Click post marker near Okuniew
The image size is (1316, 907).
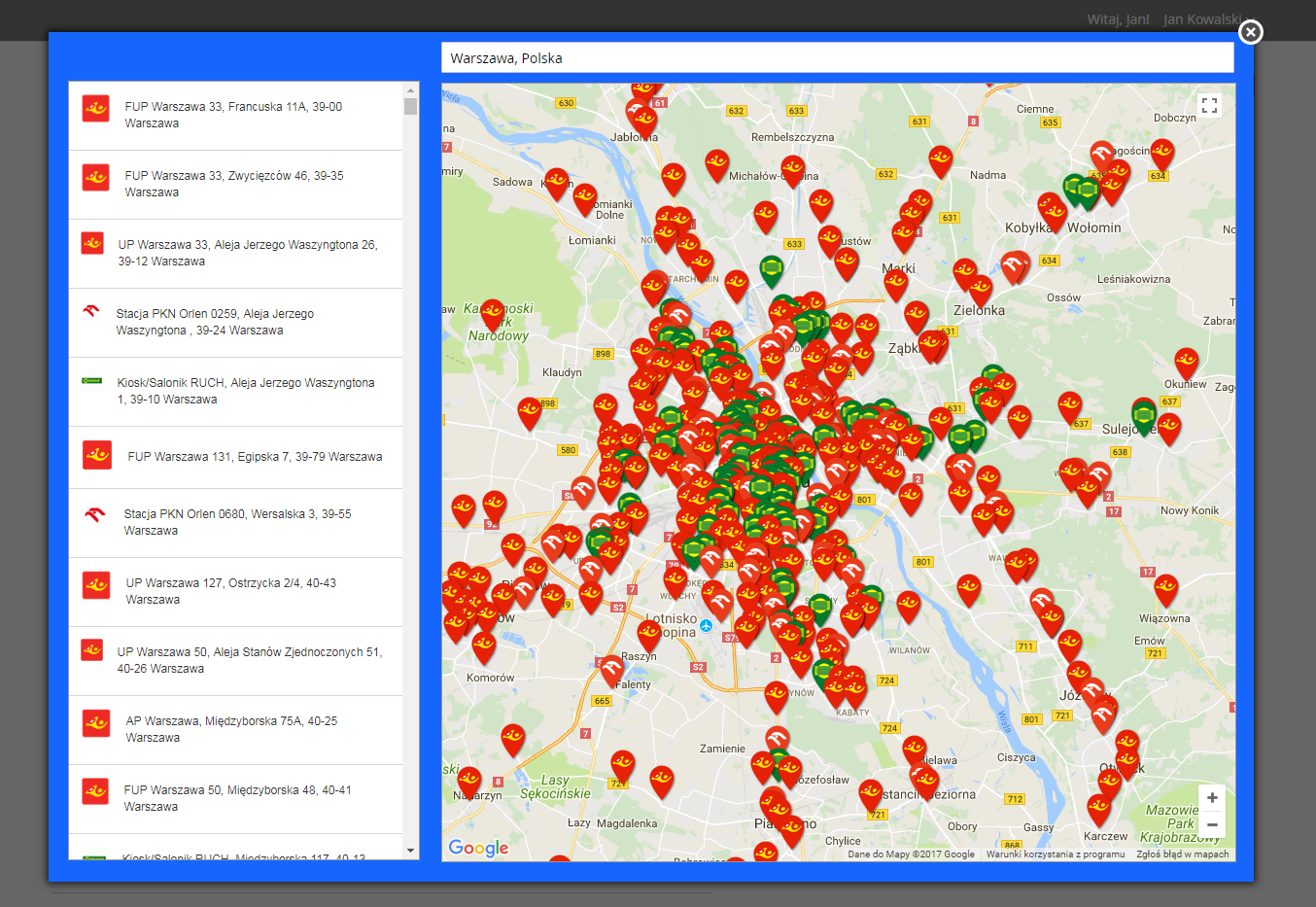[1186, 362]
